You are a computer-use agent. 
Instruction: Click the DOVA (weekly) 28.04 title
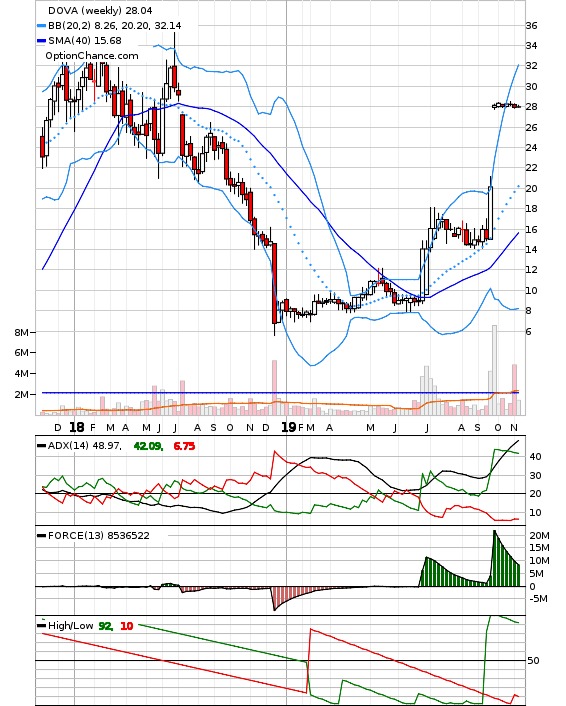coord(100,10)
